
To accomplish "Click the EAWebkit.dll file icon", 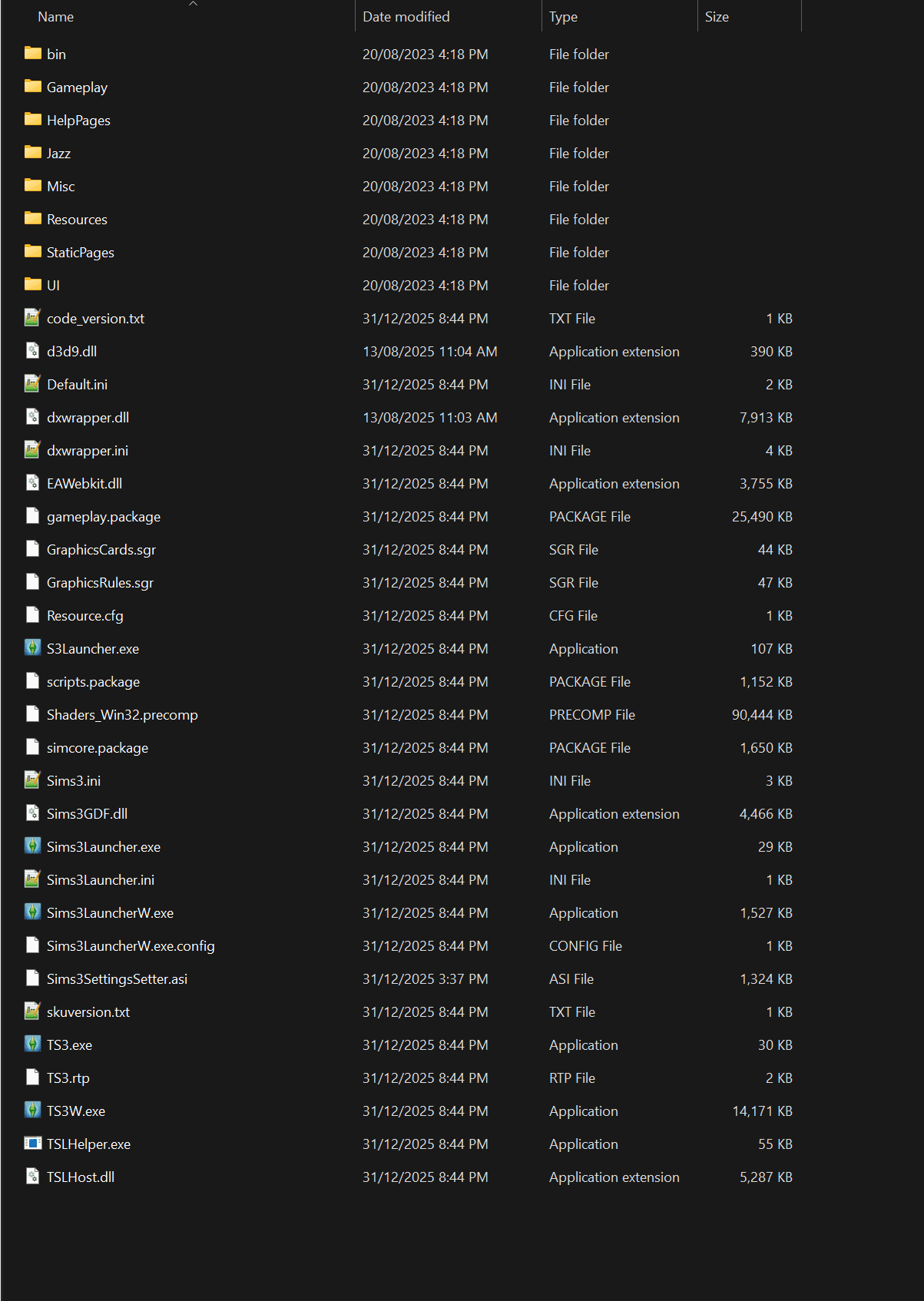I will click(x=32, y=482).
